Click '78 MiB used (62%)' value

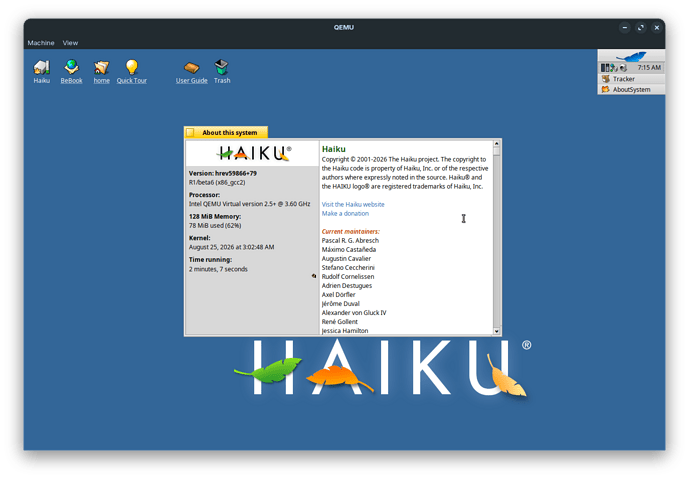pyautogui.click(x=215, y=225)
